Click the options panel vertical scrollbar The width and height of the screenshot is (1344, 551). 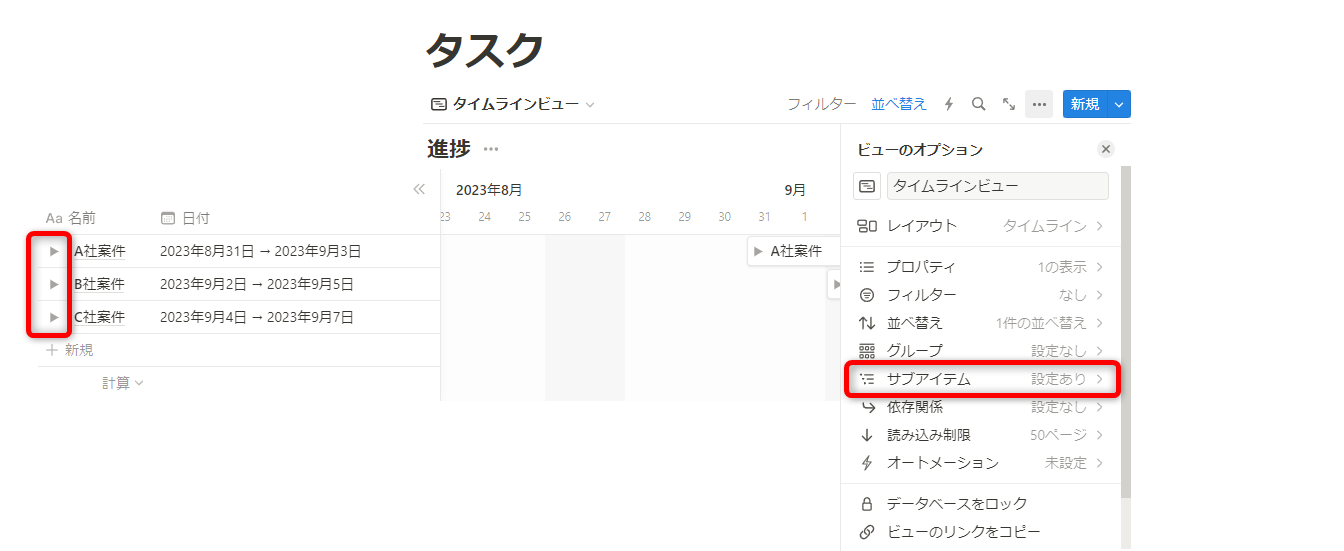1126,330
